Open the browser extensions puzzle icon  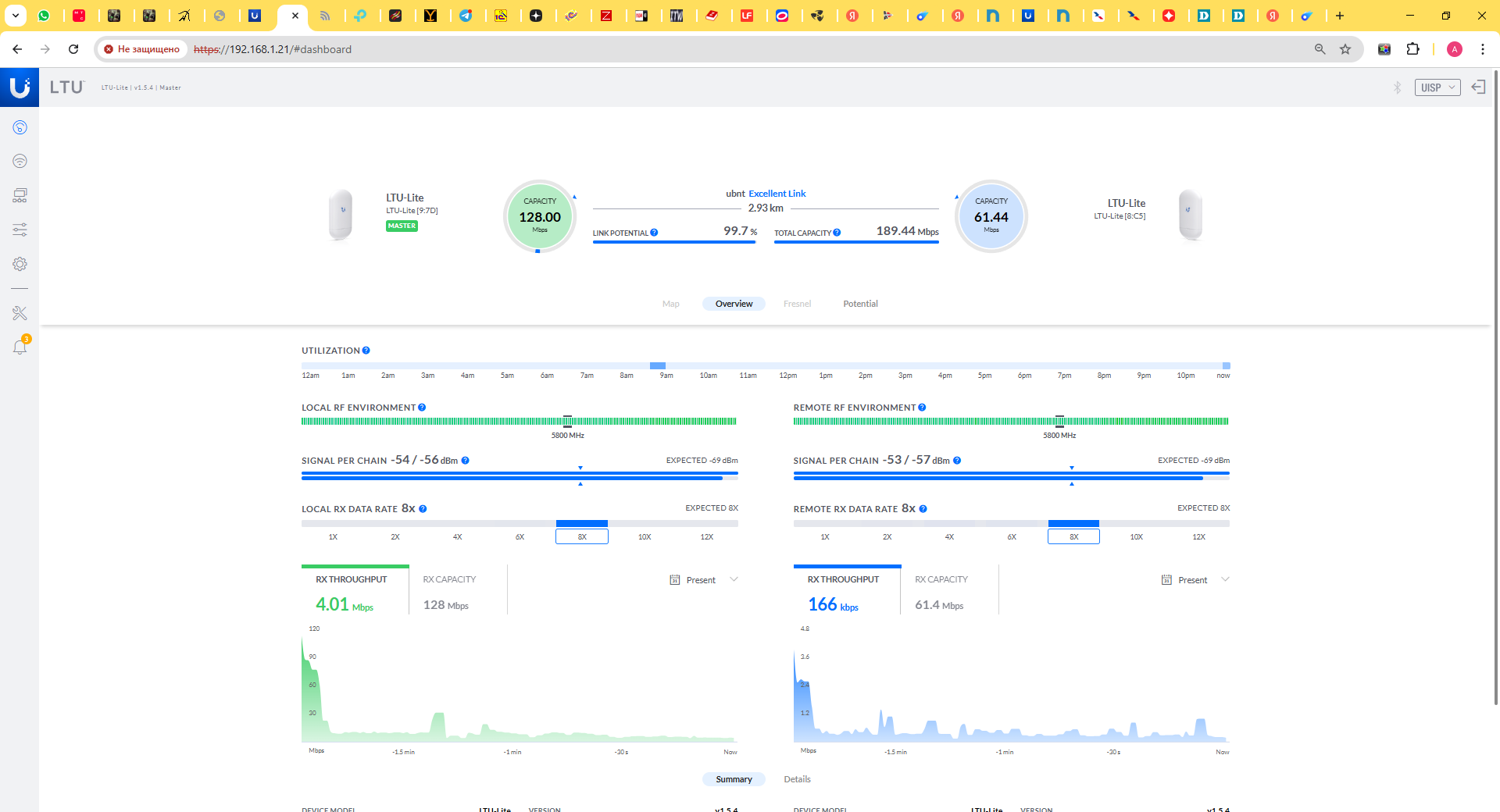click(x=1412, y=49)
